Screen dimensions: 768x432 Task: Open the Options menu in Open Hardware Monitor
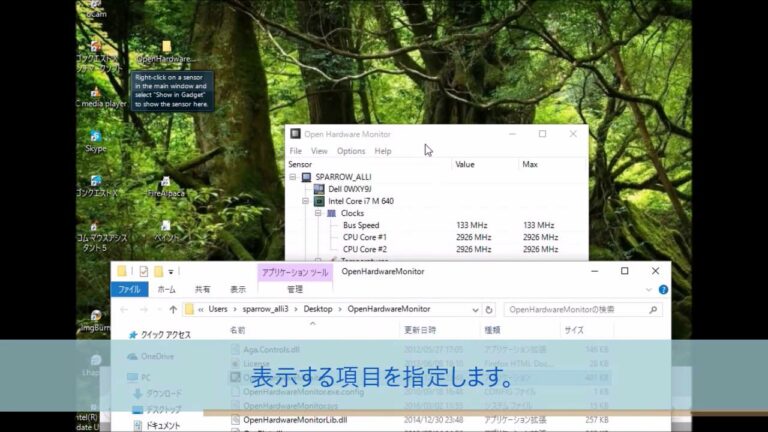(x=351, y=151)
